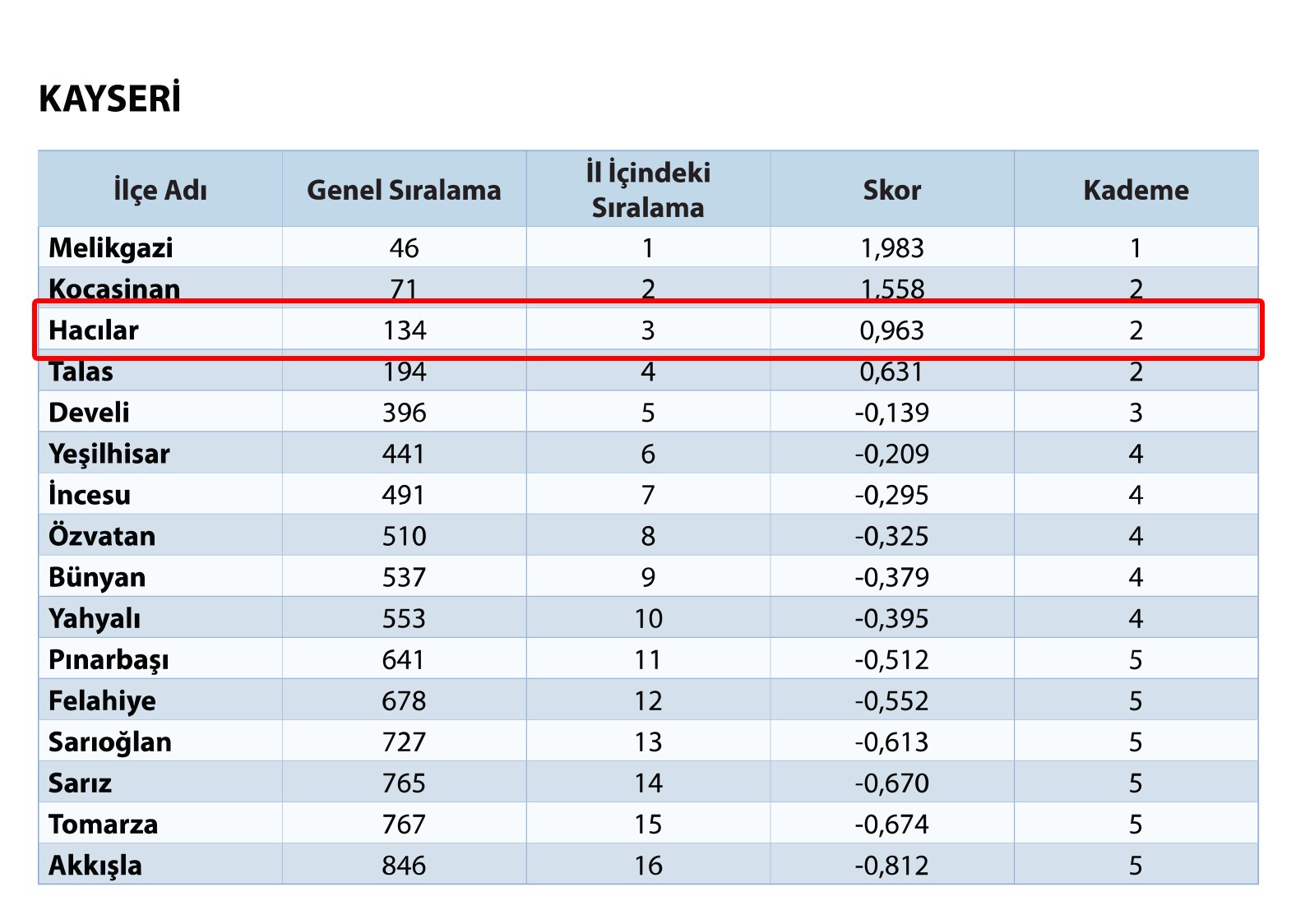Click Tomarza provincial rank 15
This screenshot has height=924, width=1305.
648,824
